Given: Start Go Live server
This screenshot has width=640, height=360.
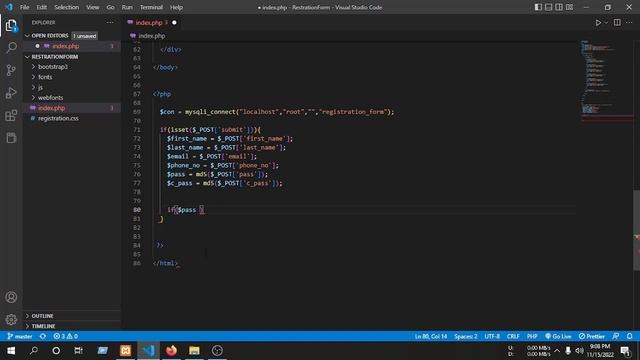Looking at the screenshot, I should 558,336.
